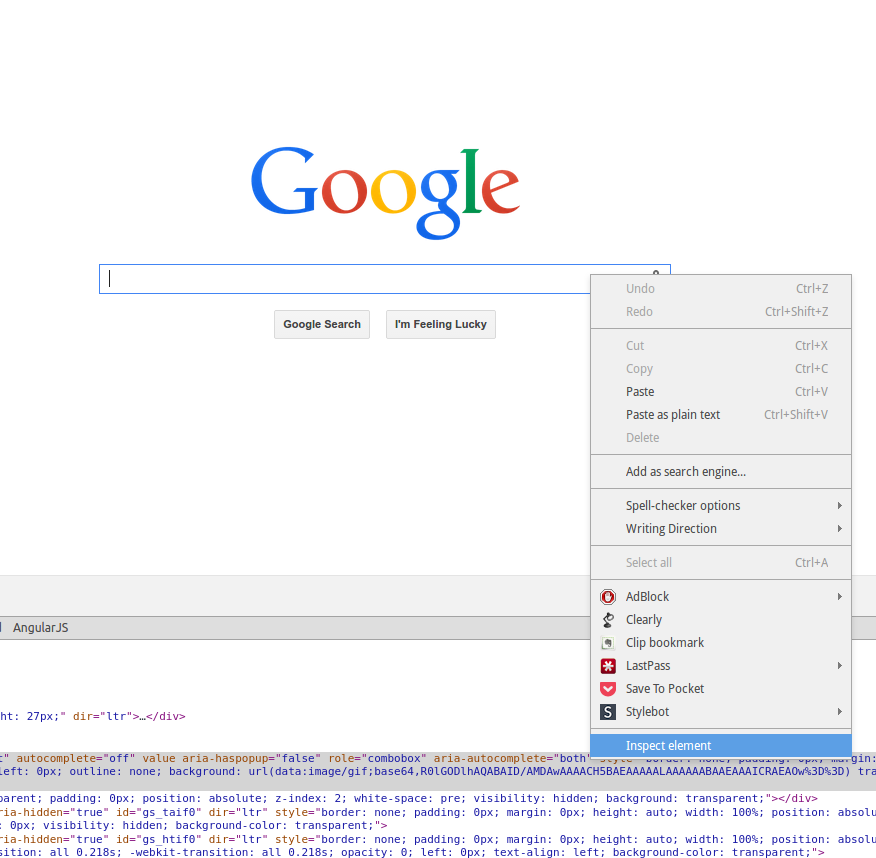Focus the Google search input box
This screenshot has width=876, height=858.
point(345,279)
